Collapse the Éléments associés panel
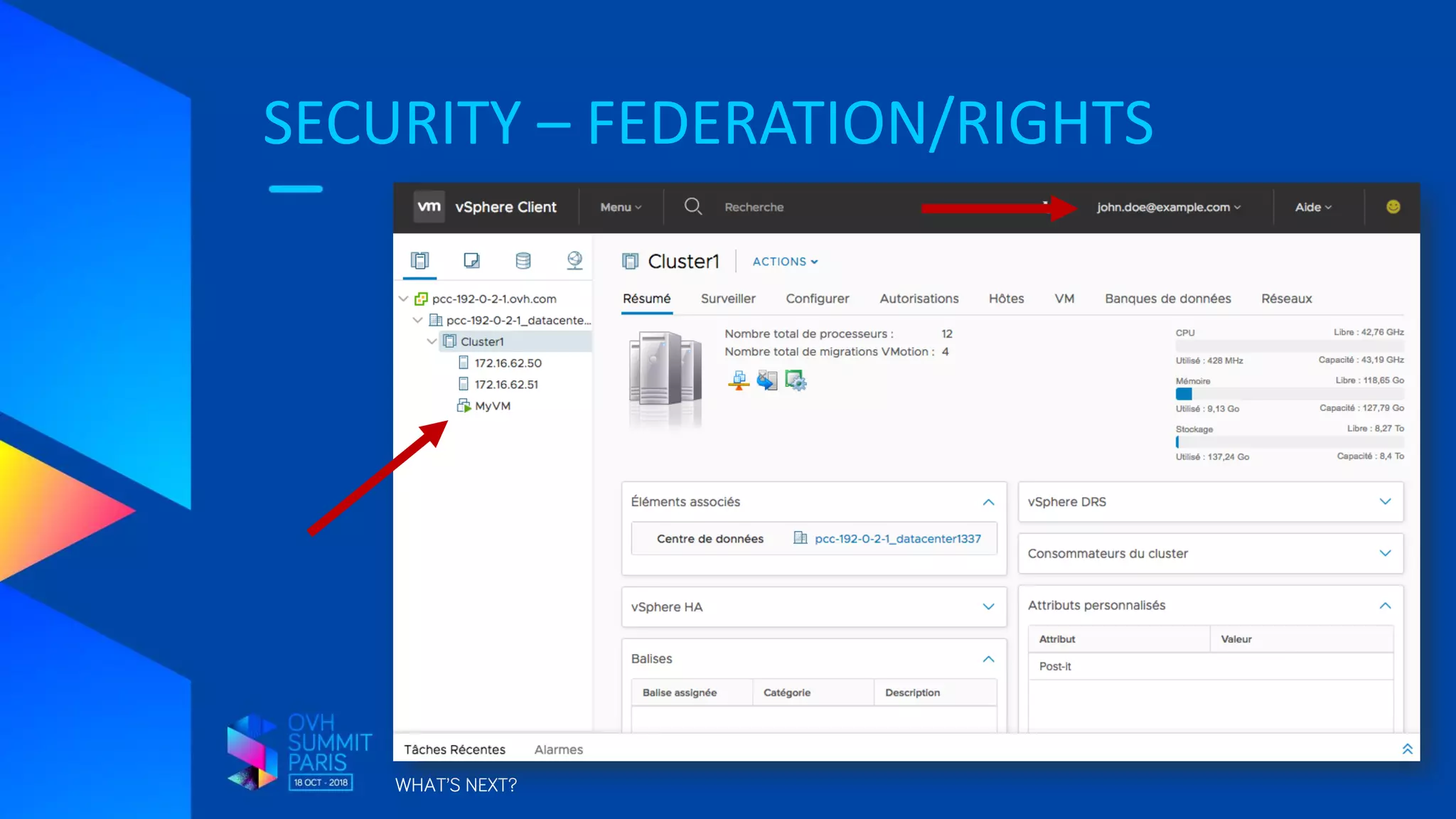This screenshot has height=819, width=1456. tap(988, 502)
